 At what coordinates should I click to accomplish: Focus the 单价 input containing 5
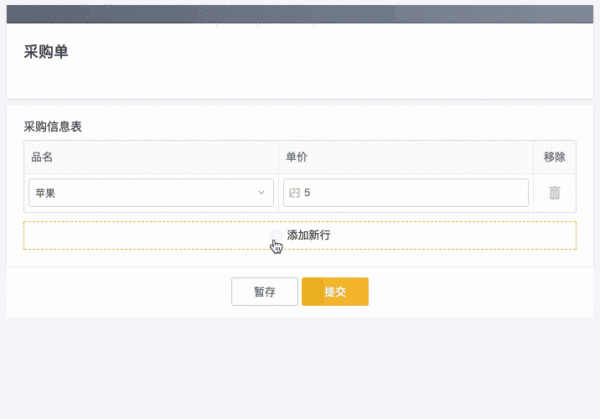[x=406, y=192]
